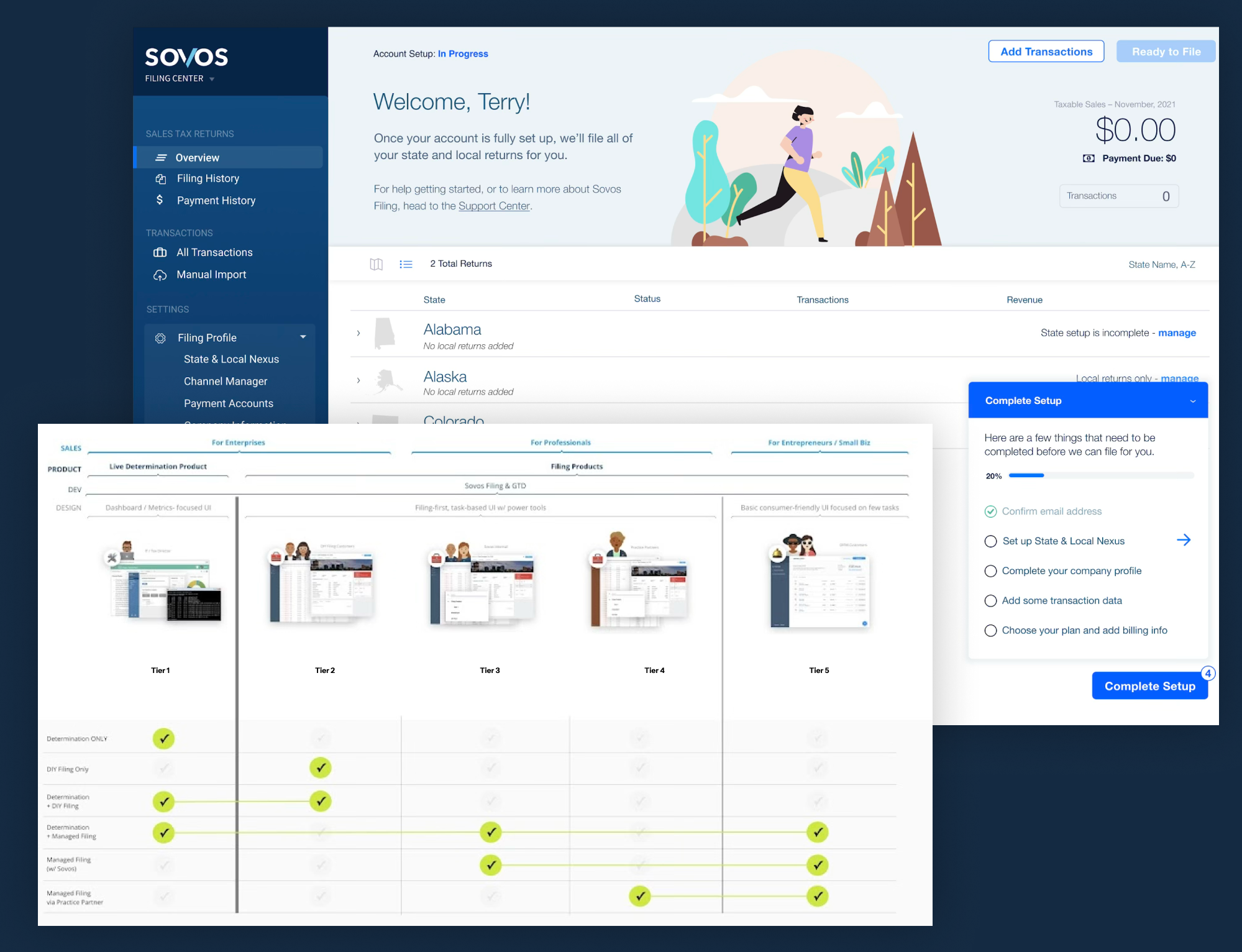Click arrow next to Set up Nexus

click(x=1184, y=540)
